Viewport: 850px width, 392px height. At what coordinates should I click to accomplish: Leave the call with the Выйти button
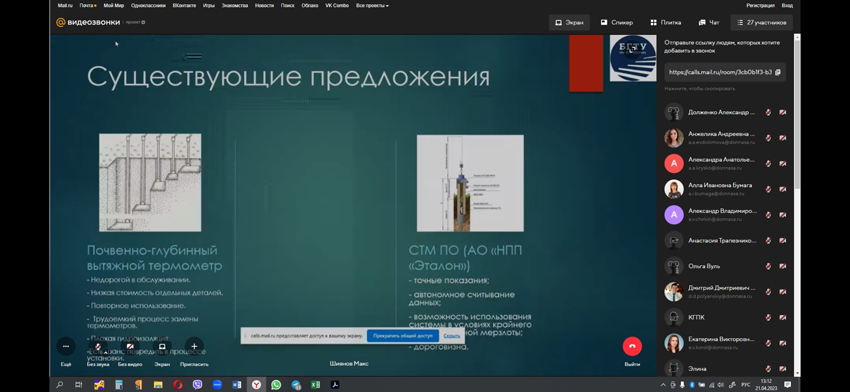[632, 346]
